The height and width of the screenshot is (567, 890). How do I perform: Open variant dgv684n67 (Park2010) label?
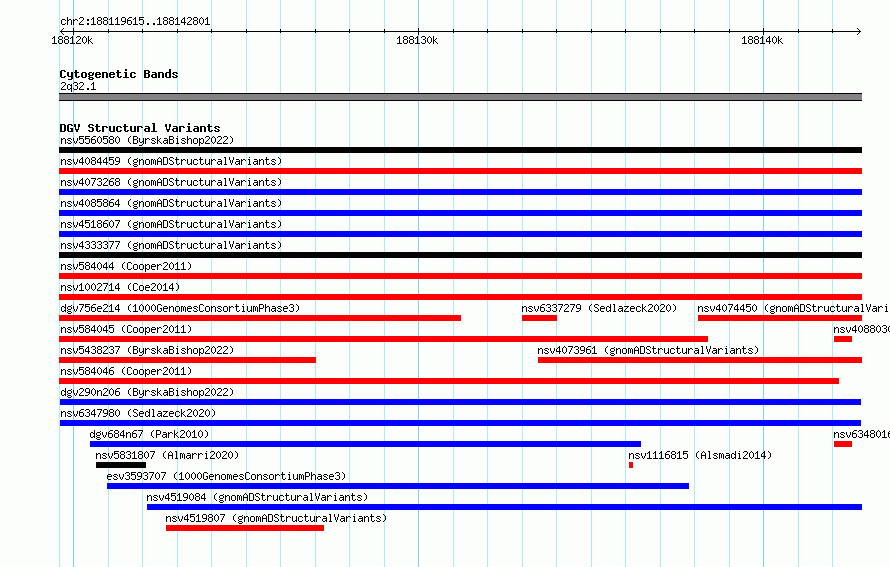[149, 434]
